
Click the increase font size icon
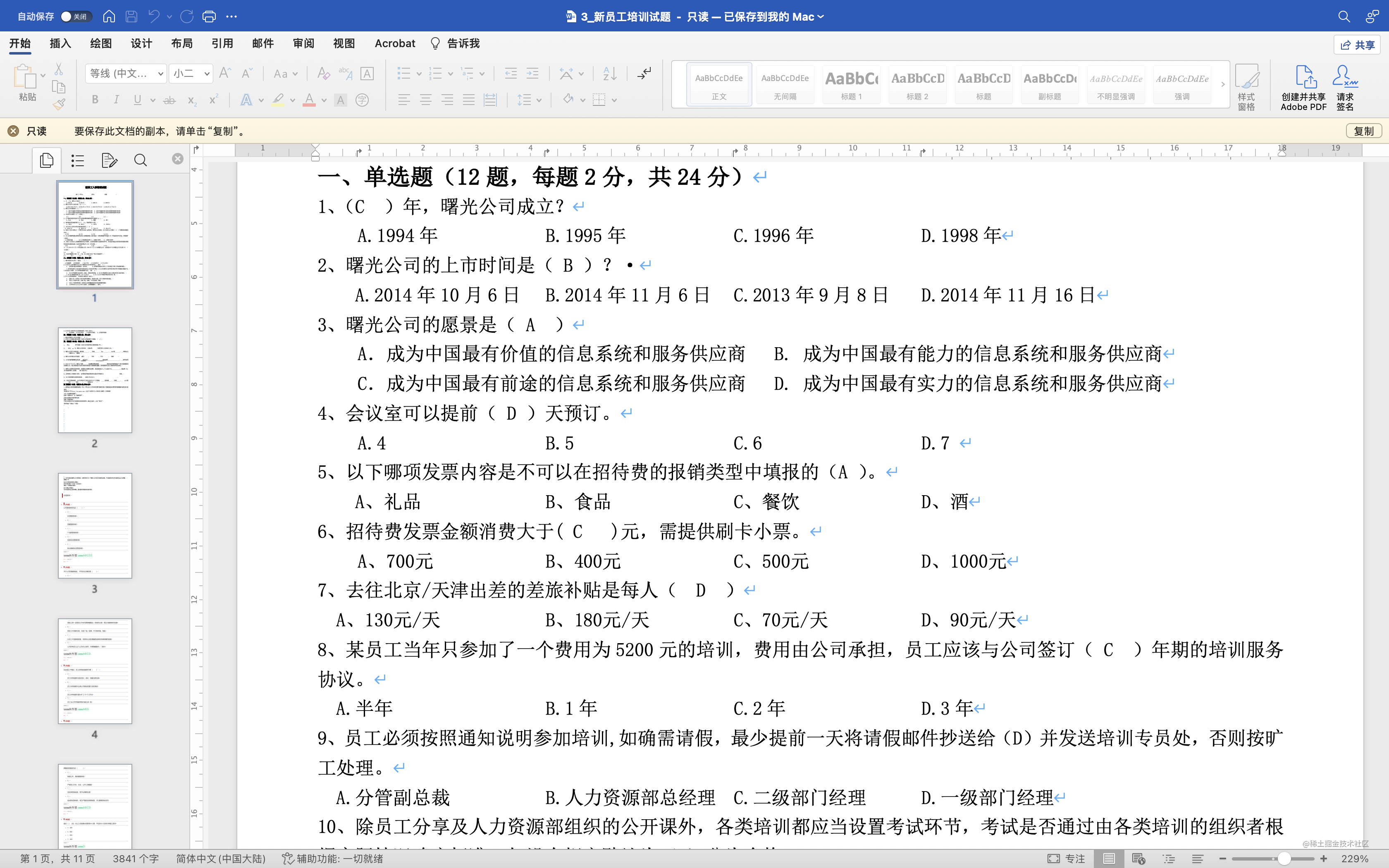[226, 74]
